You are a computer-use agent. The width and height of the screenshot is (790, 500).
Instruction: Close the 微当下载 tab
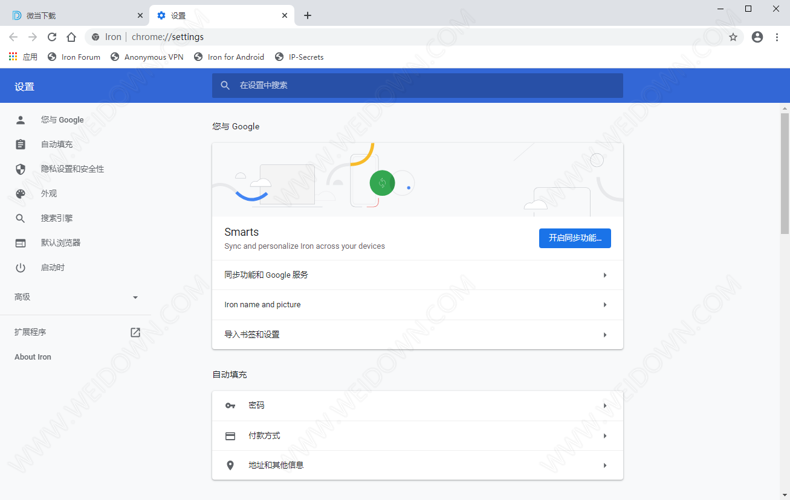click(140, 16)
